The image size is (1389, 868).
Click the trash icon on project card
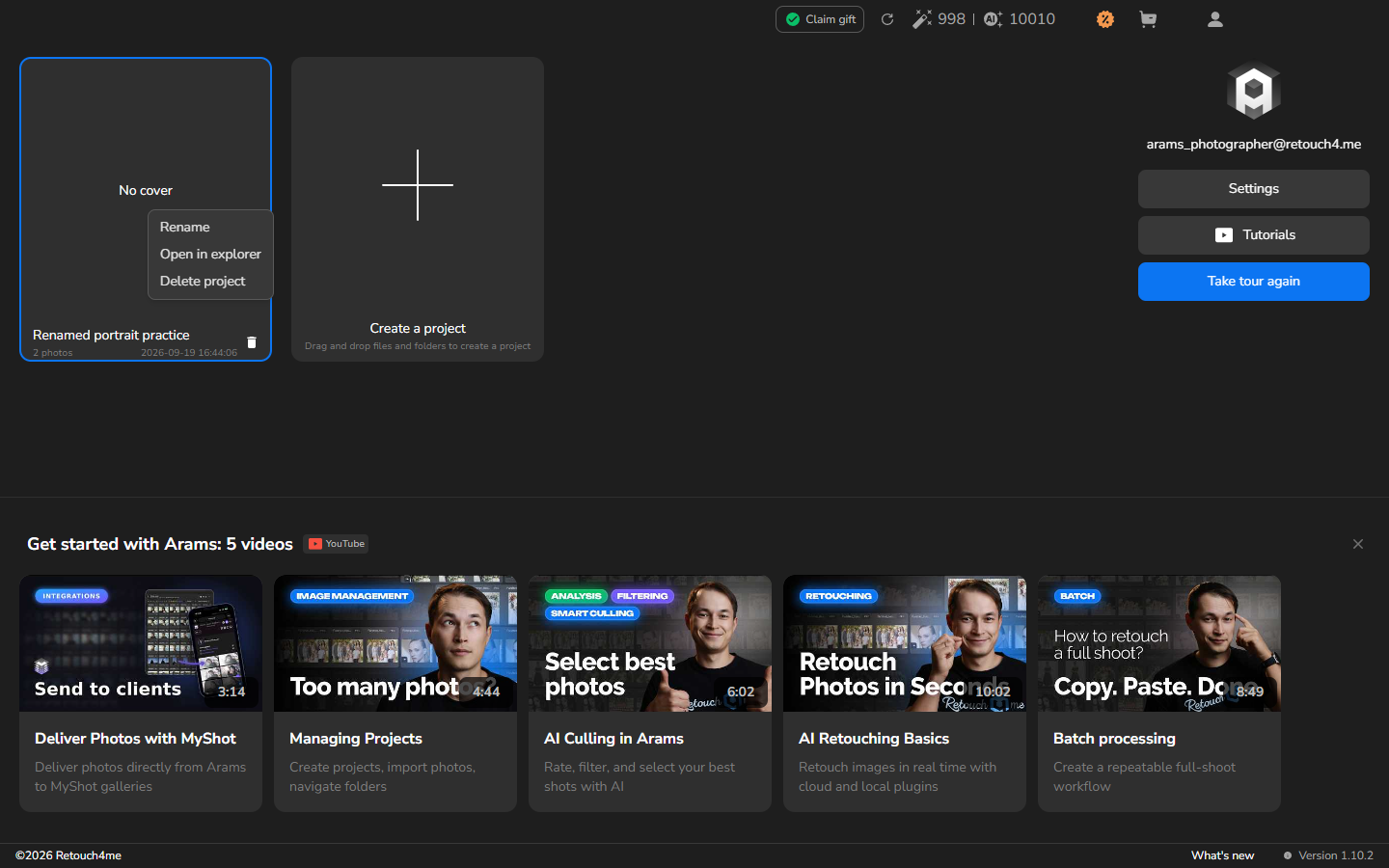252,342
